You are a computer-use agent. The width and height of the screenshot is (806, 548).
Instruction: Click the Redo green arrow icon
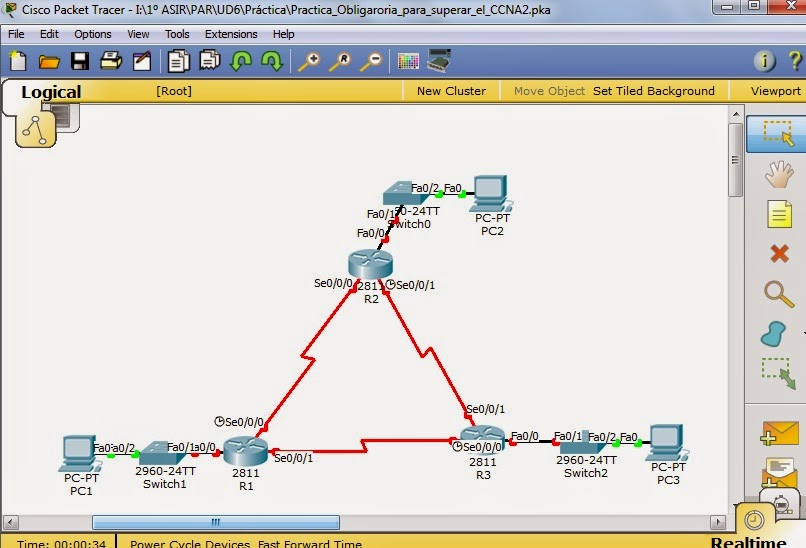[x=272, y=61]
